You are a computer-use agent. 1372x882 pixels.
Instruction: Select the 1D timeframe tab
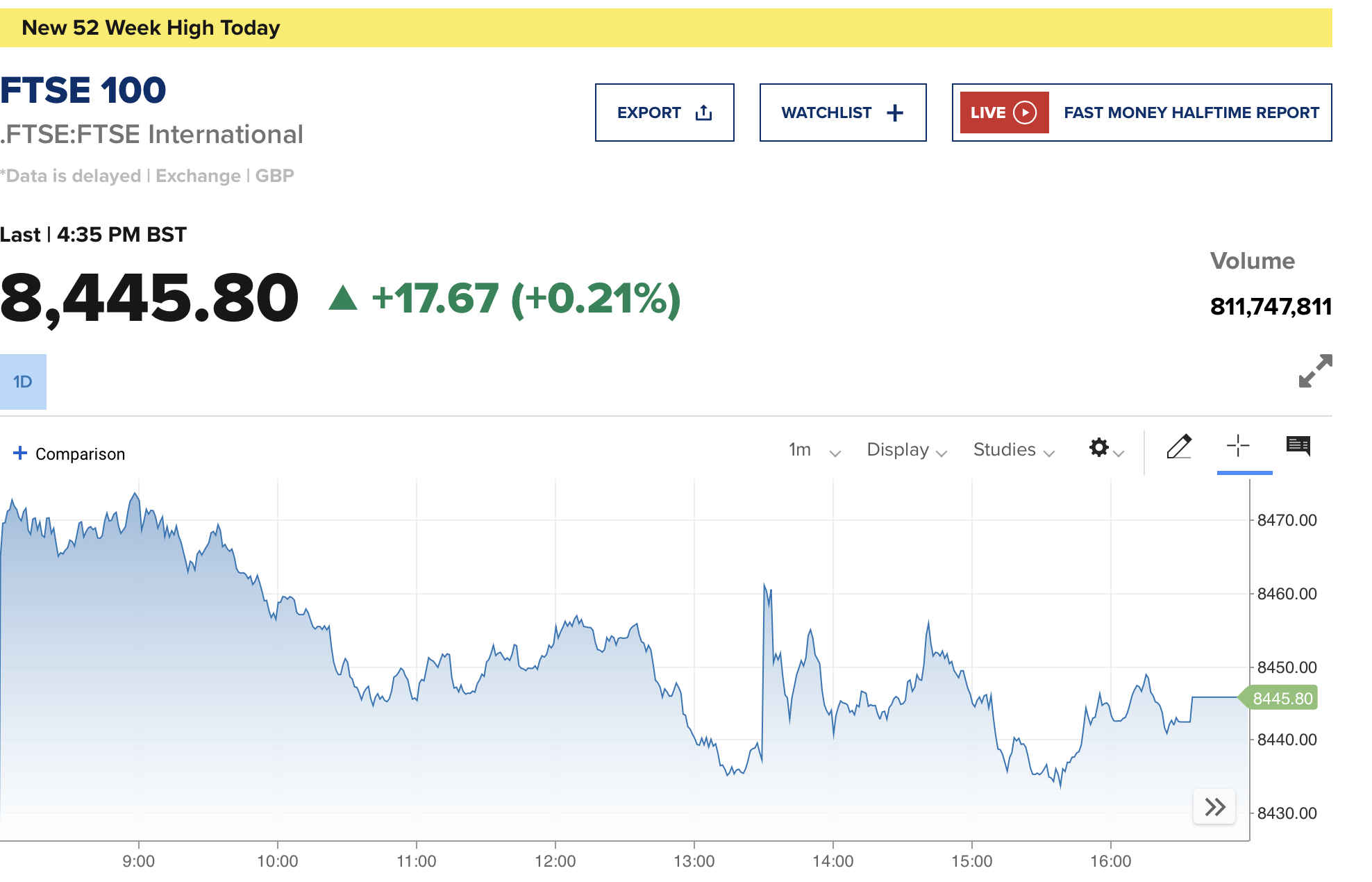pos(23,382)
